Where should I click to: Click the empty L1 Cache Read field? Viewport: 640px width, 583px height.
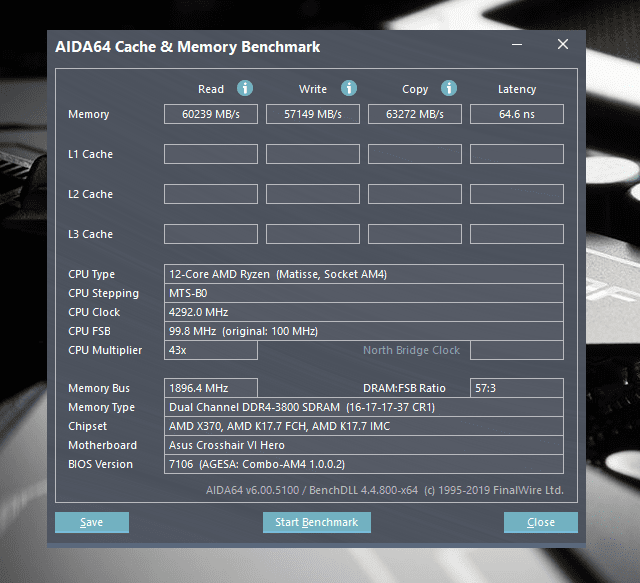click(211, 154)
